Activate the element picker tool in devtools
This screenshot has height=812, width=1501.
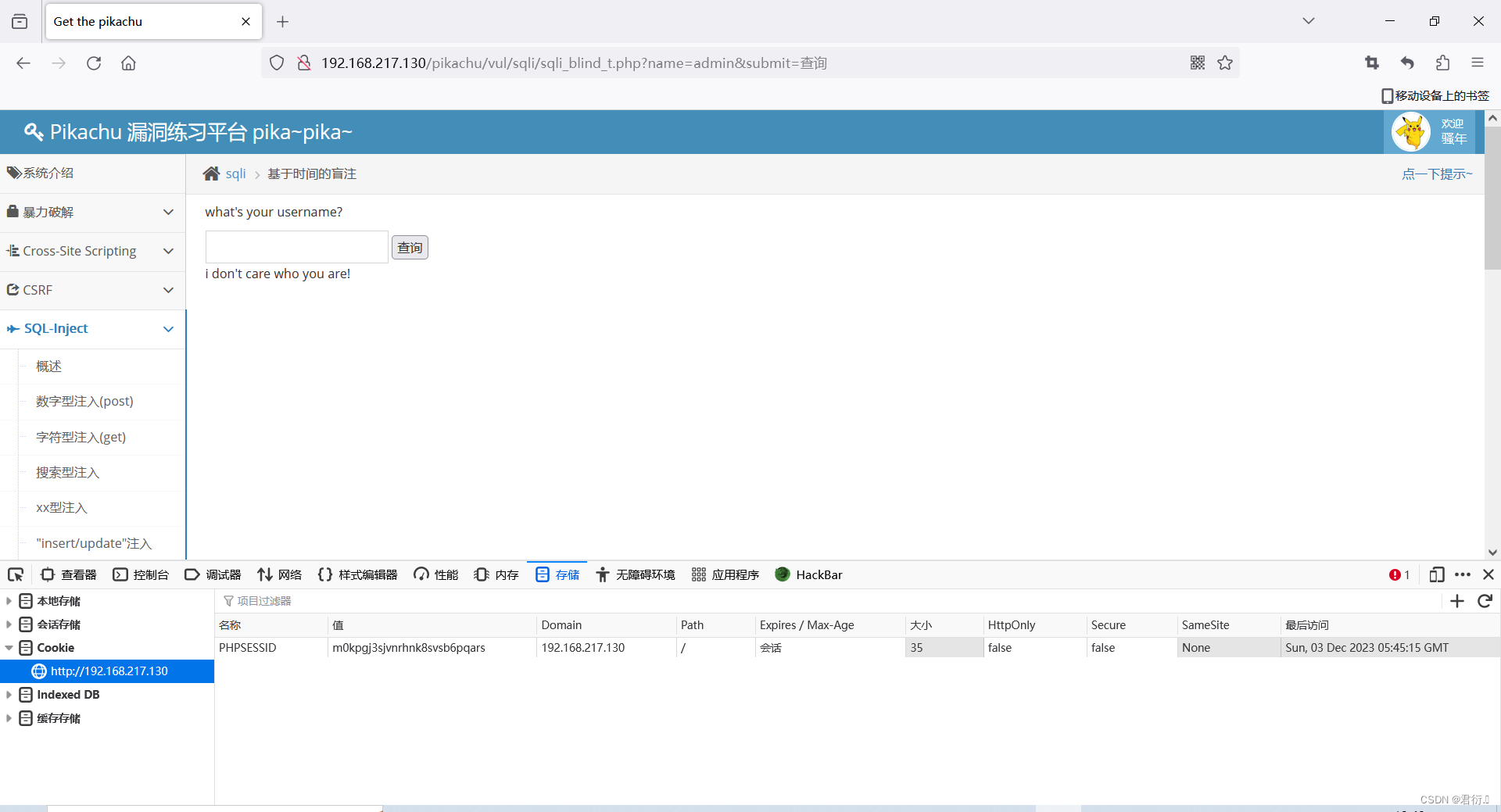[16, 575]
